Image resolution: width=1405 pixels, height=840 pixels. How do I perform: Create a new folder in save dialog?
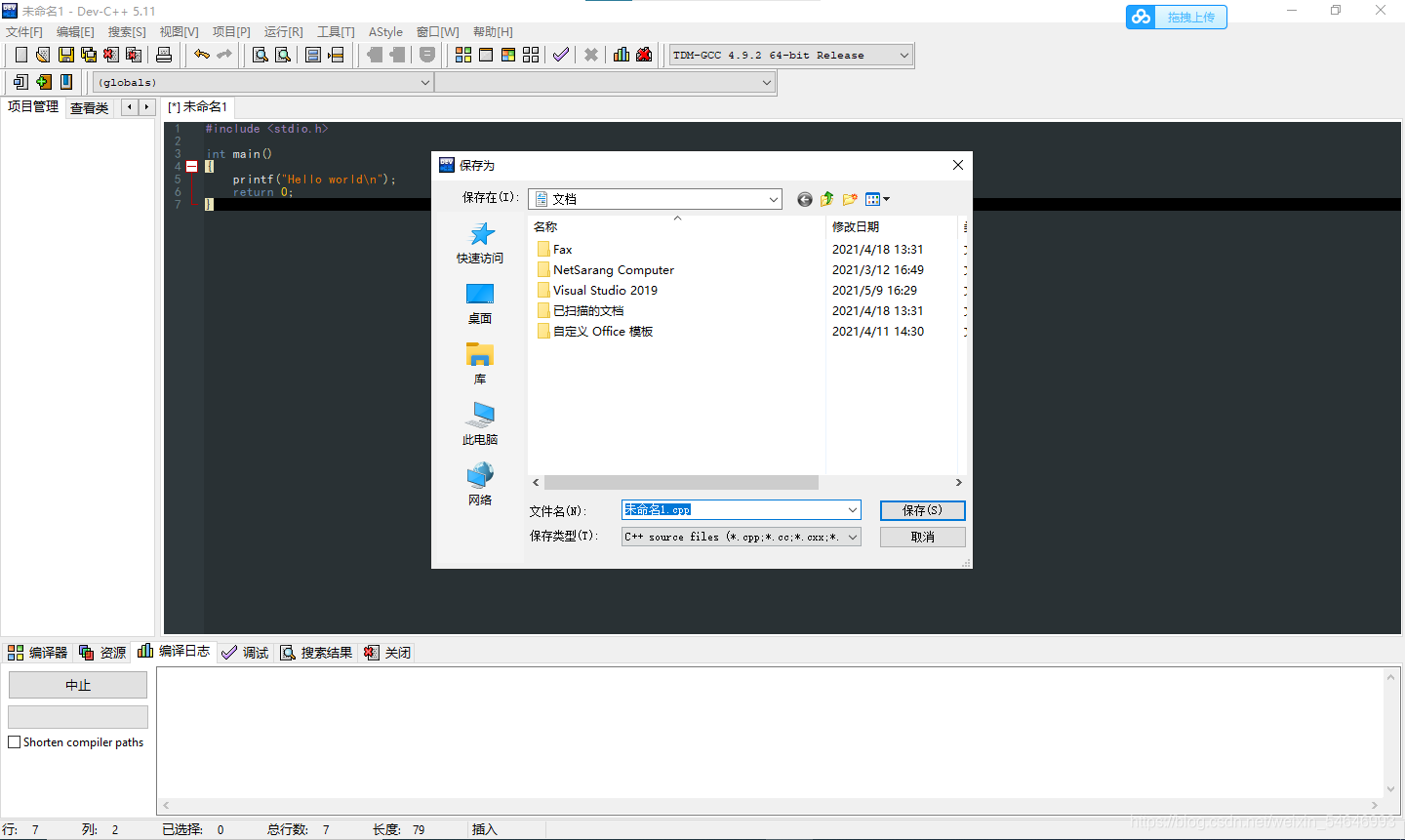pos(850,199)
